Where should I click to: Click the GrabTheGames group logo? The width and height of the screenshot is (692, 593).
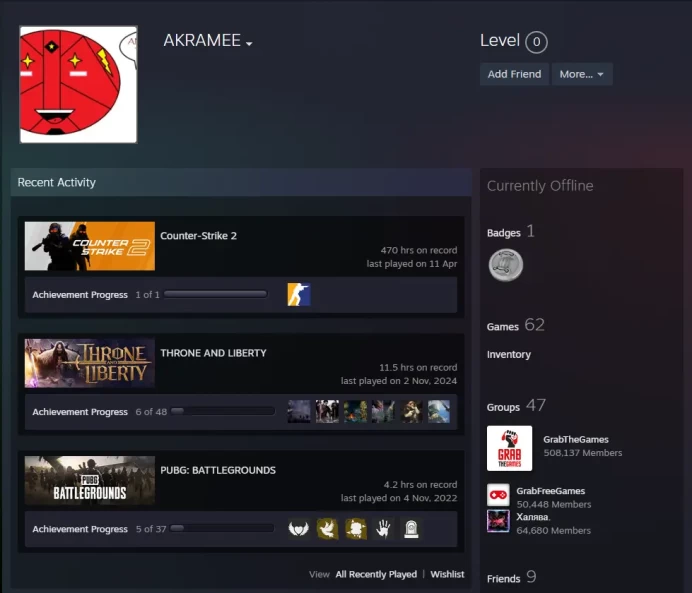(x=509, y=448)
